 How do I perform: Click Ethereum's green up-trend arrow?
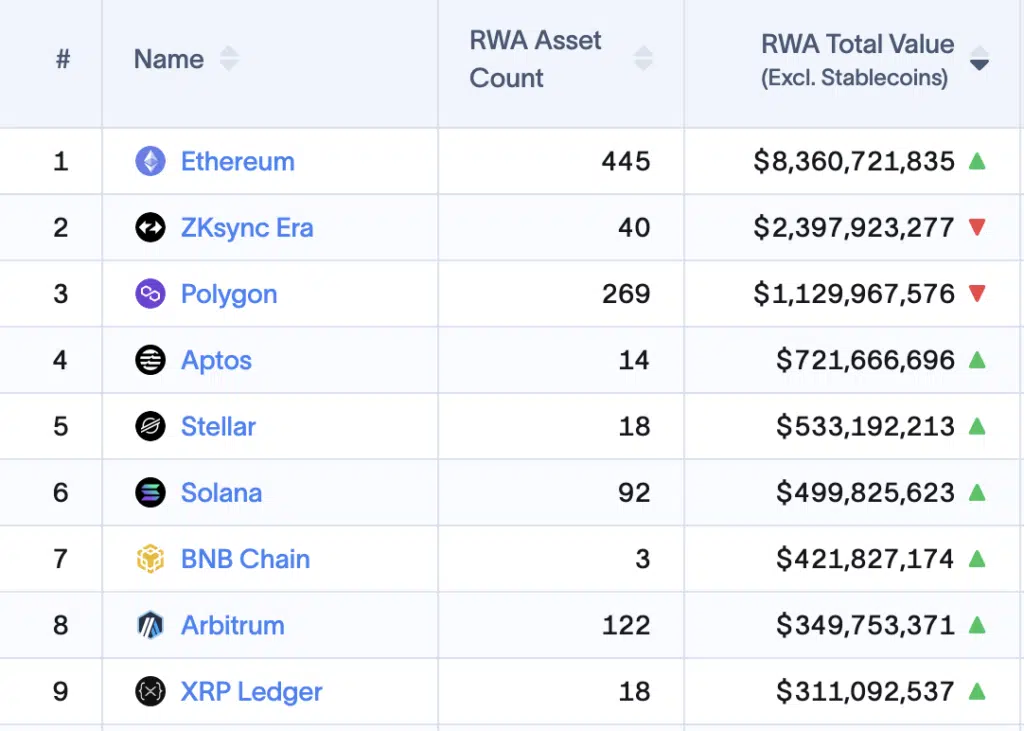tap(977, 161)
